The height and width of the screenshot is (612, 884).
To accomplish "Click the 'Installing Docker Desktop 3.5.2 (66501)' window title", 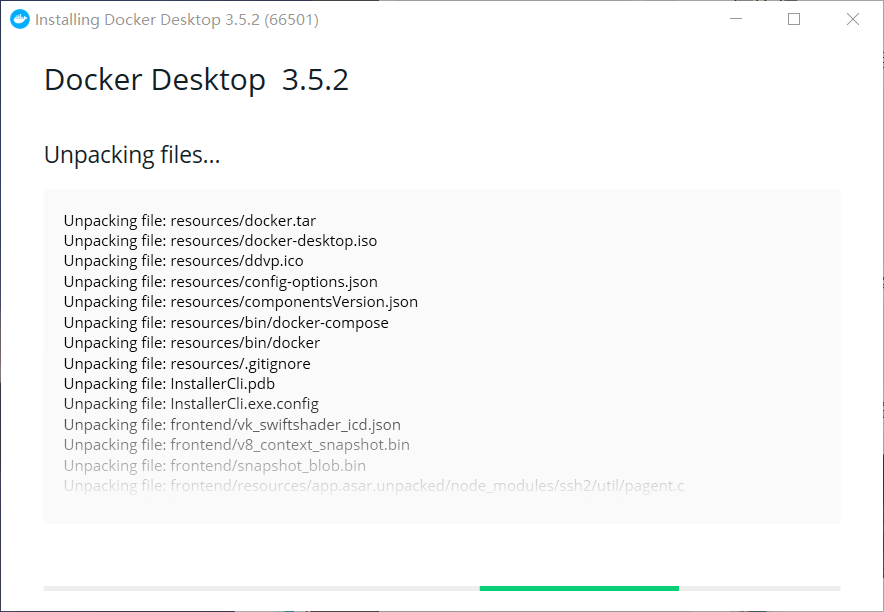I will (177, 19).
